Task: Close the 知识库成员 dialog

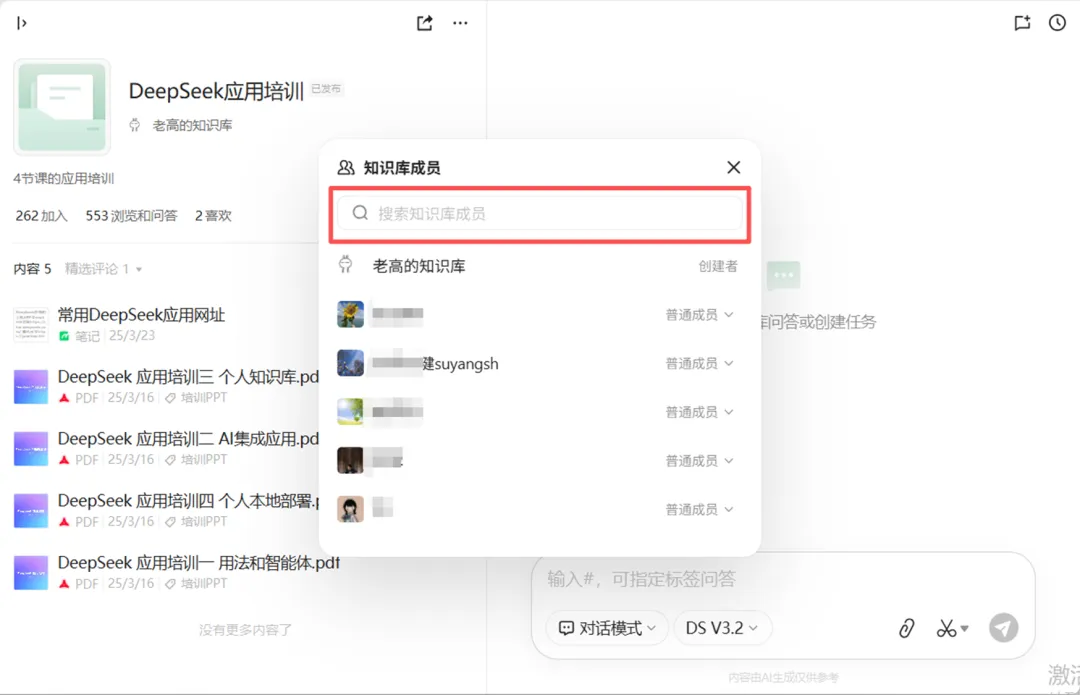Action: coord(734,167)
